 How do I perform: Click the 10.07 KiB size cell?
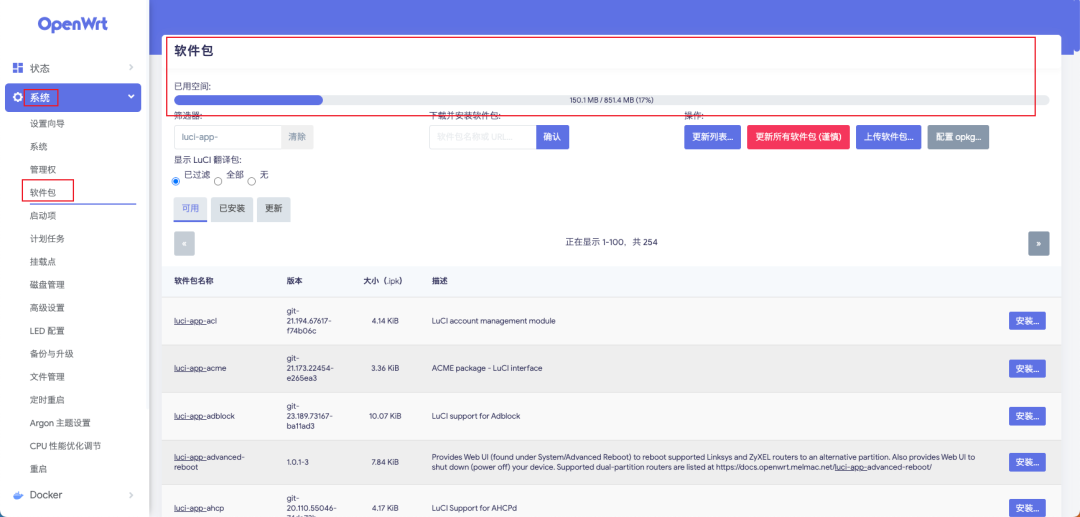(385, 416)
